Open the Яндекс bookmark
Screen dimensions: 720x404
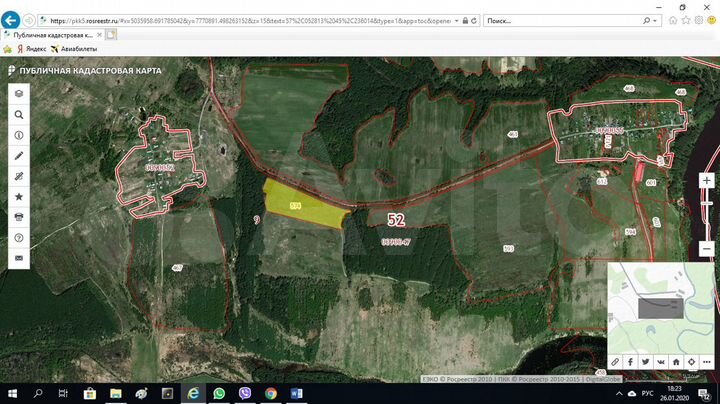coord(34,48)
